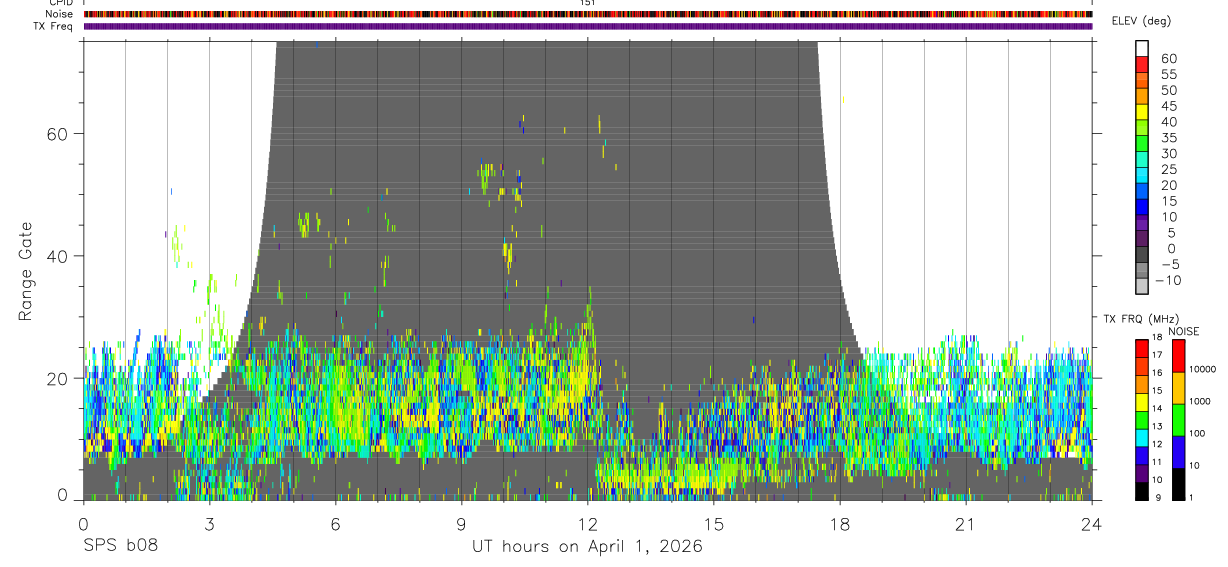The height and width of the screenshot is (567, 1228).
Task: Click the red swatch in the NOISE color bar
Action: point(1178,356)
